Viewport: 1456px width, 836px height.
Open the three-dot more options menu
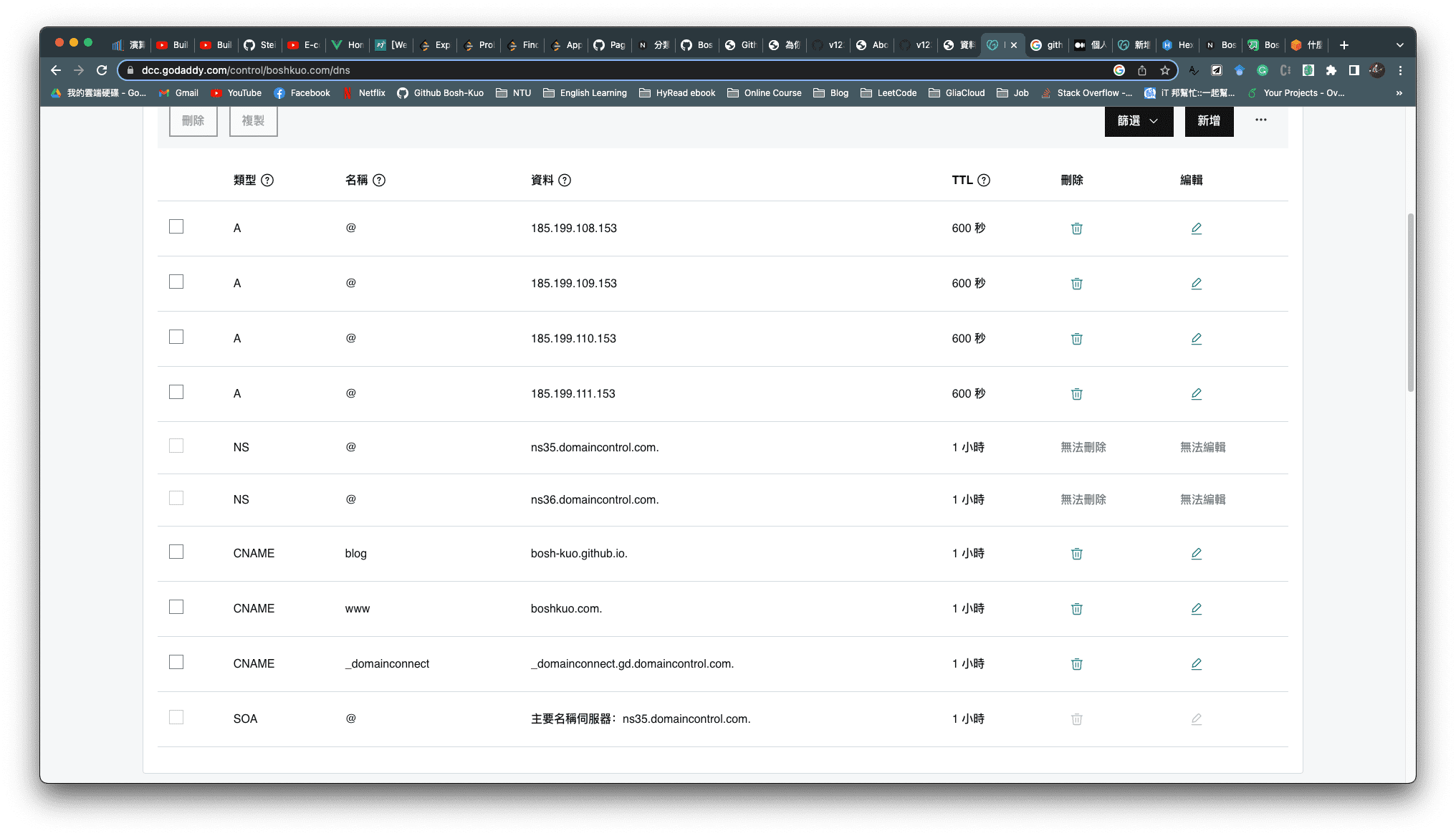point(1260,120)
